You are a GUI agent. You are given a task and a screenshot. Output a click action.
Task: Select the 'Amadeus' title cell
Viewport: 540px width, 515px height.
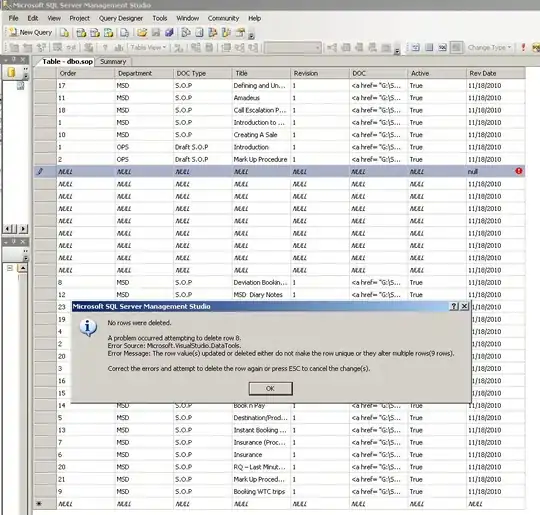click(x=261, y=98)
